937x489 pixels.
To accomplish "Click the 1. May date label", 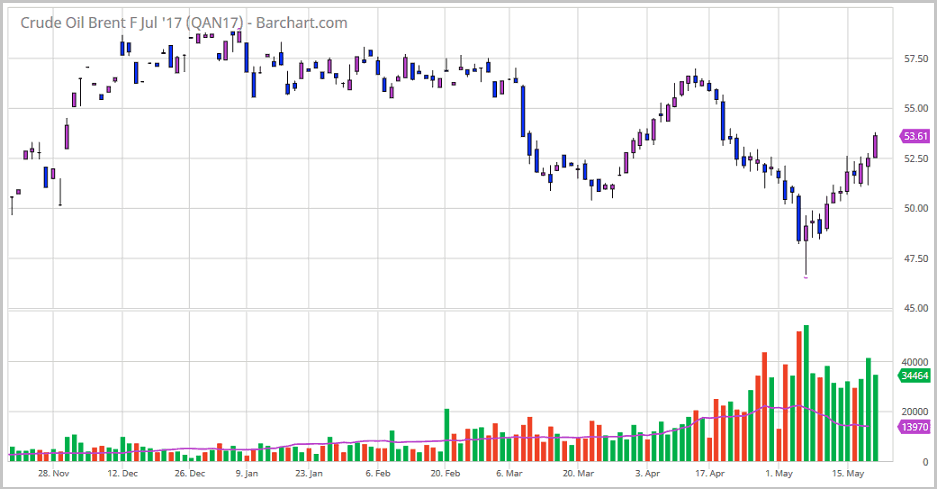I will pyautogui.click(x=779, y=473).
